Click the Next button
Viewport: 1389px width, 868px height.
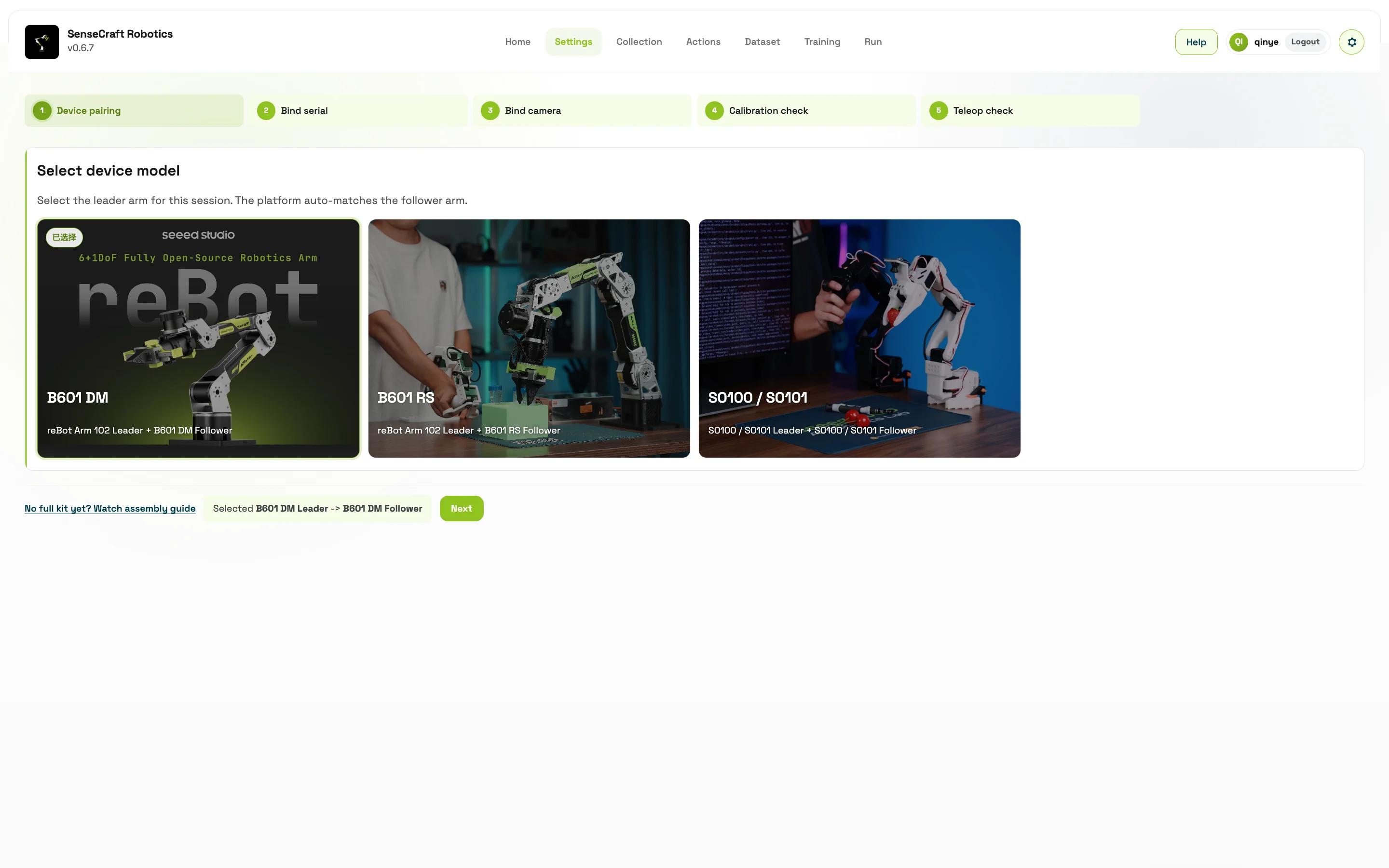[x=462, y=509]
